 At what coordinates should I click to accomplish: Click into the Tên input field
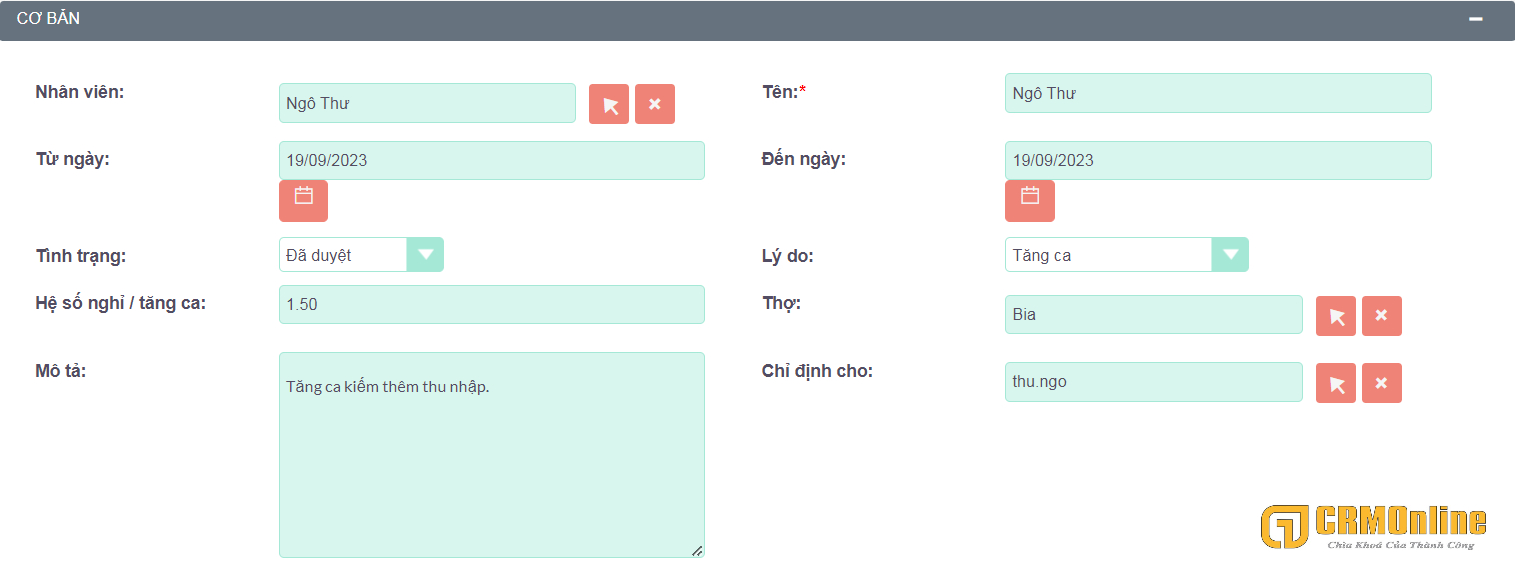[x=1218, y=93]
